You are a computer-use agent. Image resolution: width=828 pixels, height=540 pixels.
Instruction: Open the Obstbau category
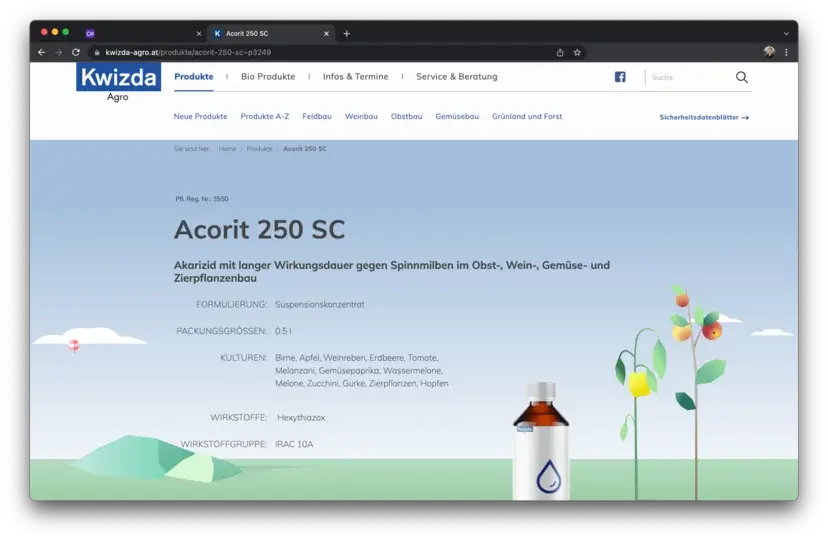click(x=407, y=116)
